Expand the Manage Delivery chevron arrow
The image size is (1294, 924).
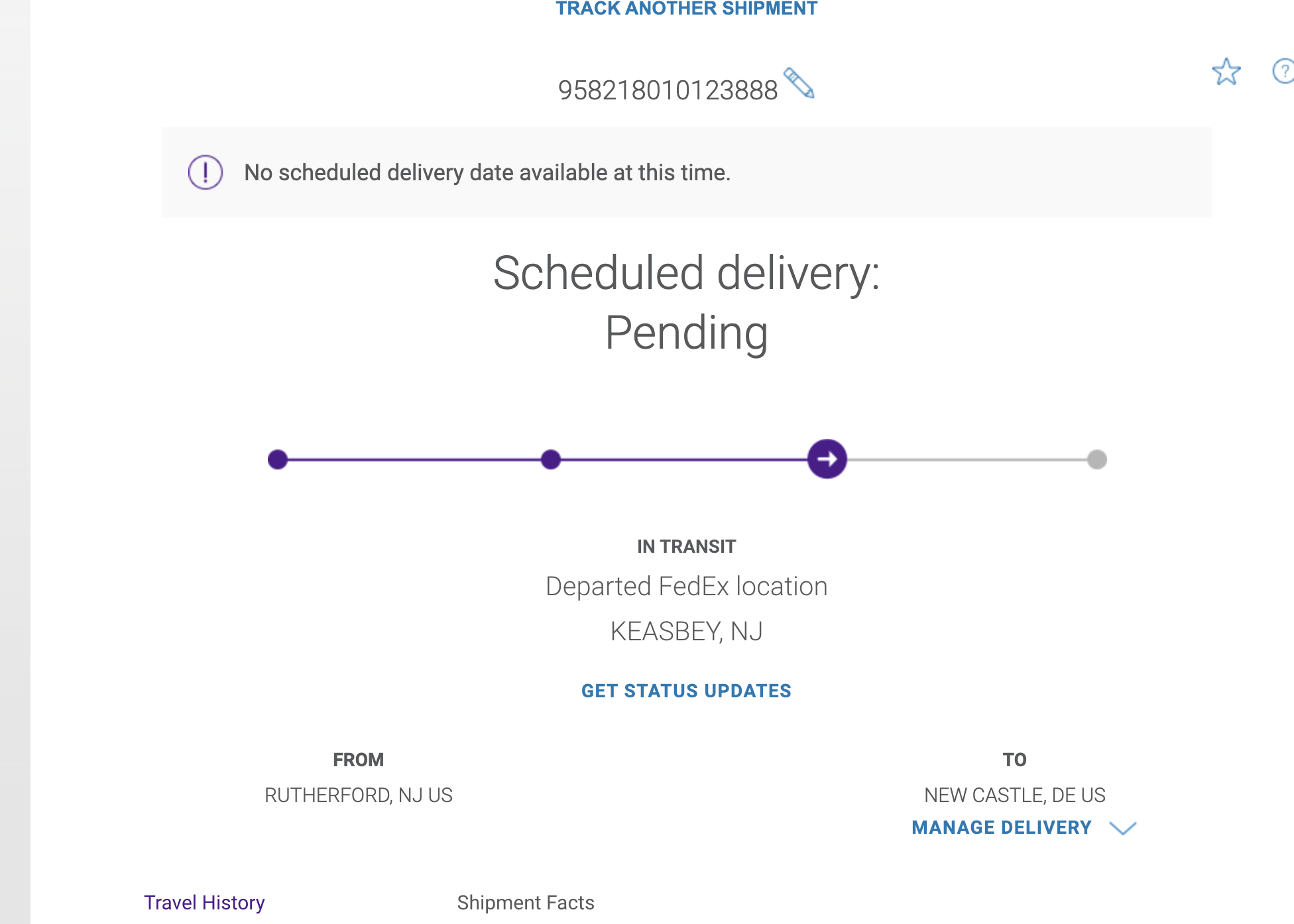[1122, 828]
